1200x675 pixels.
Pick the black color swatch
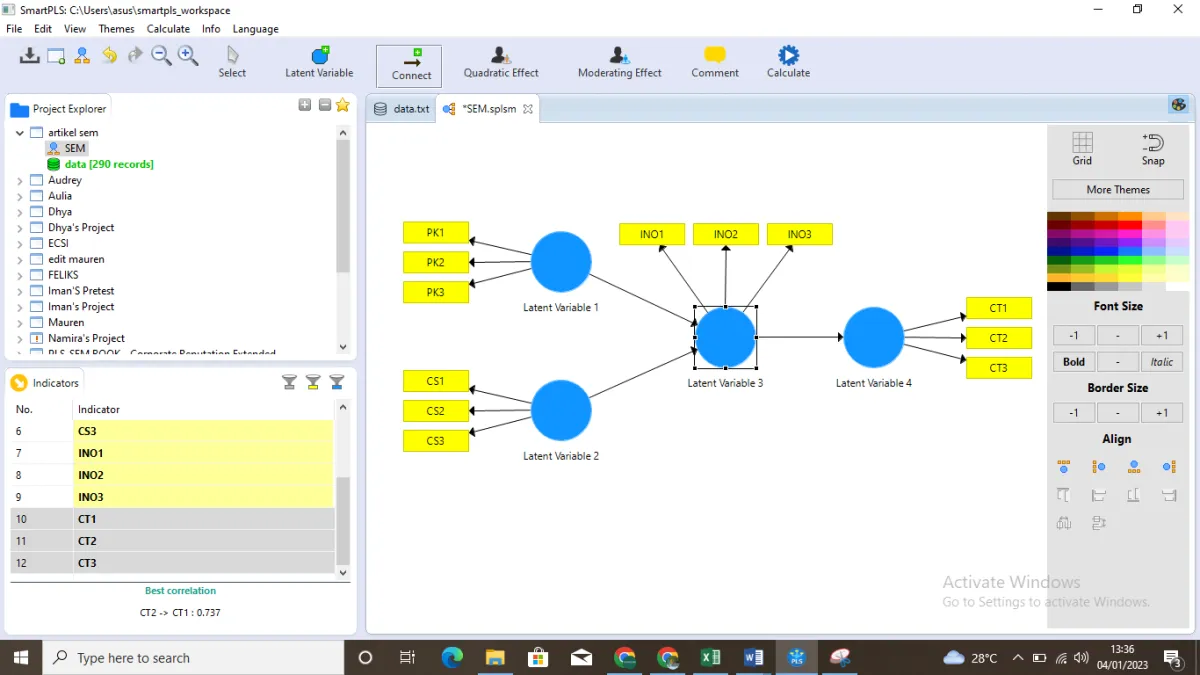(1059, 287)
